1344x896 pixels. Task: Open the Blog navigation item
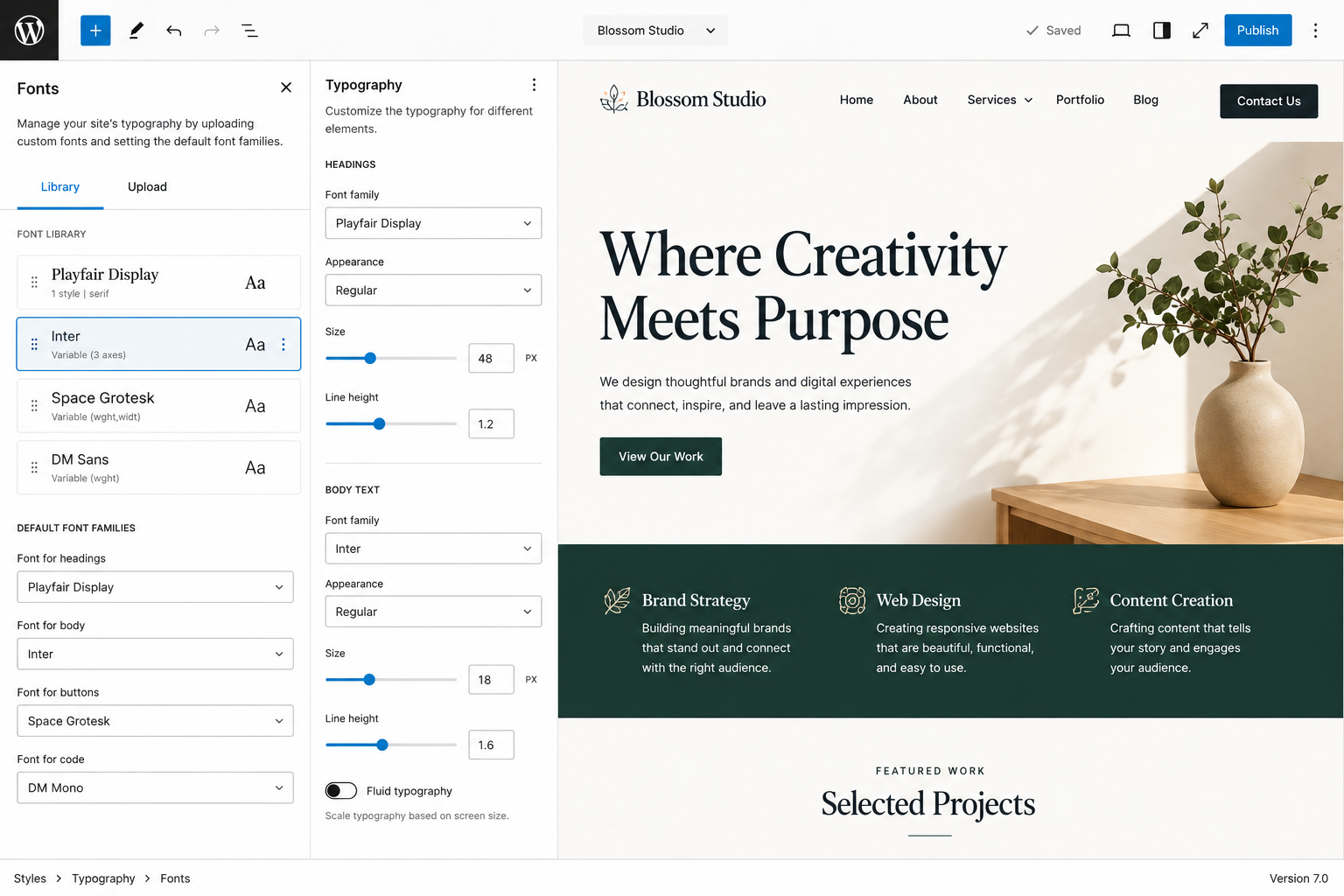(x=1145, y=100)
